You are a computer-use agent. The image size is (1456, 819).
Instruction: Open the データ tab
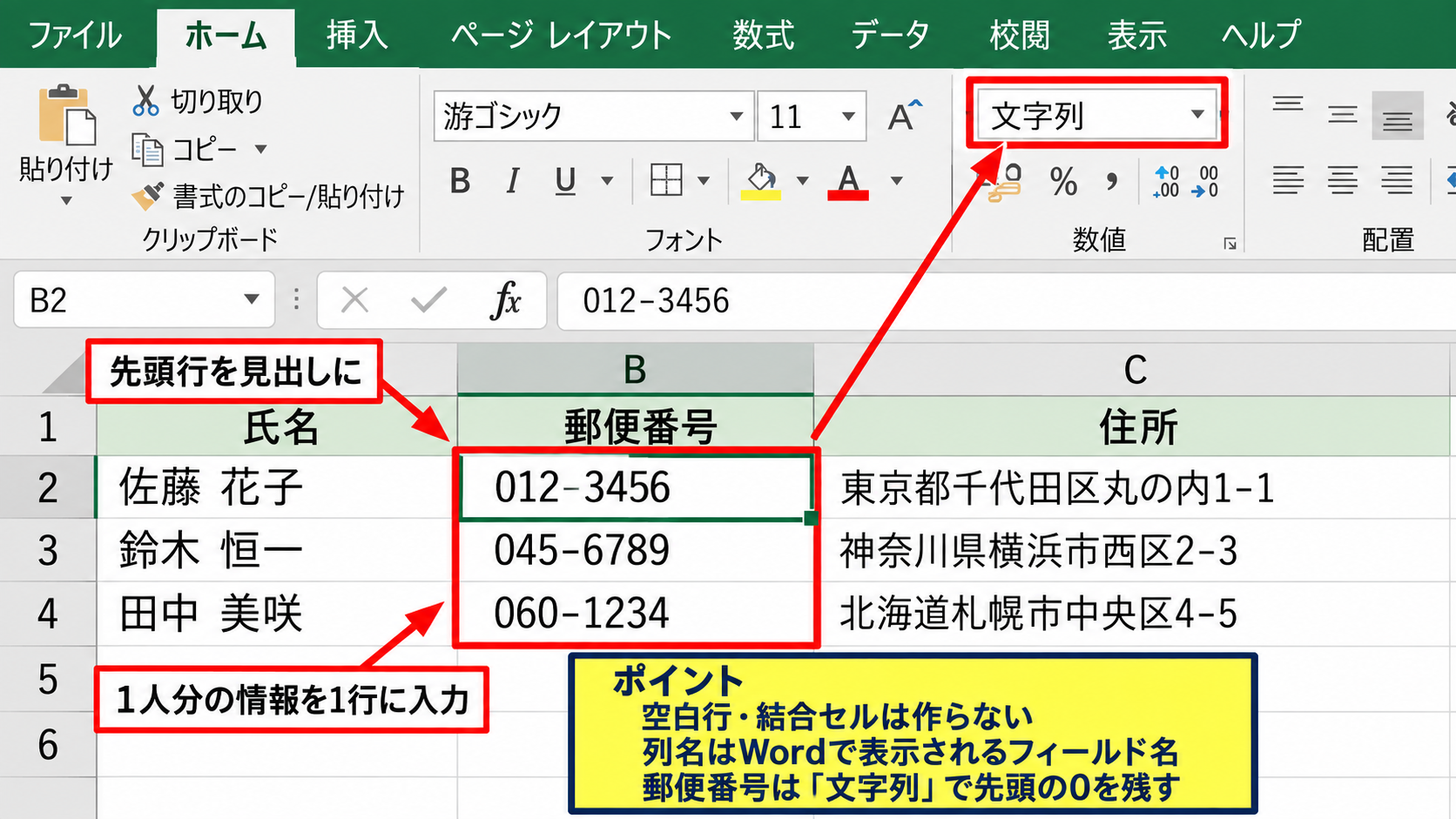tap(890, 36)
